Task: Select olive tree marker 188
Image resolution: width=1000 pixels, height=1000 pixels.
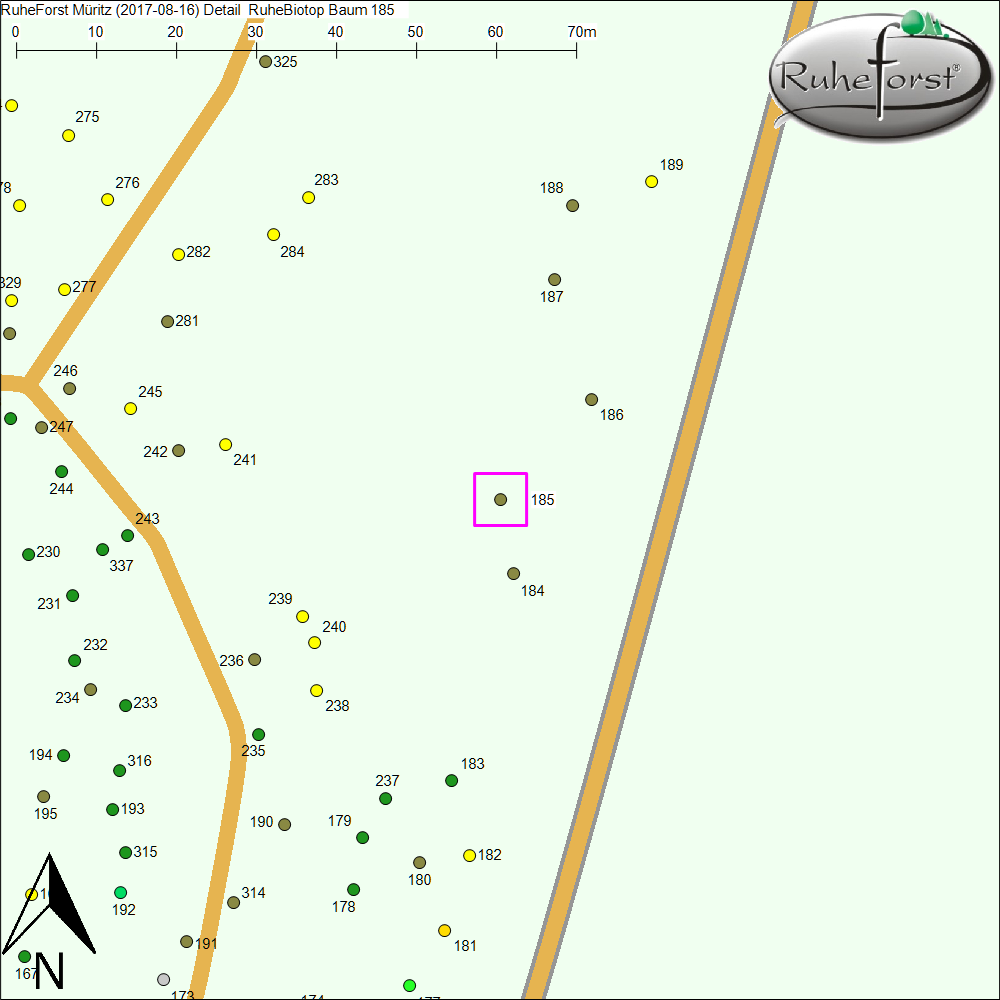Action: (572, 206)
